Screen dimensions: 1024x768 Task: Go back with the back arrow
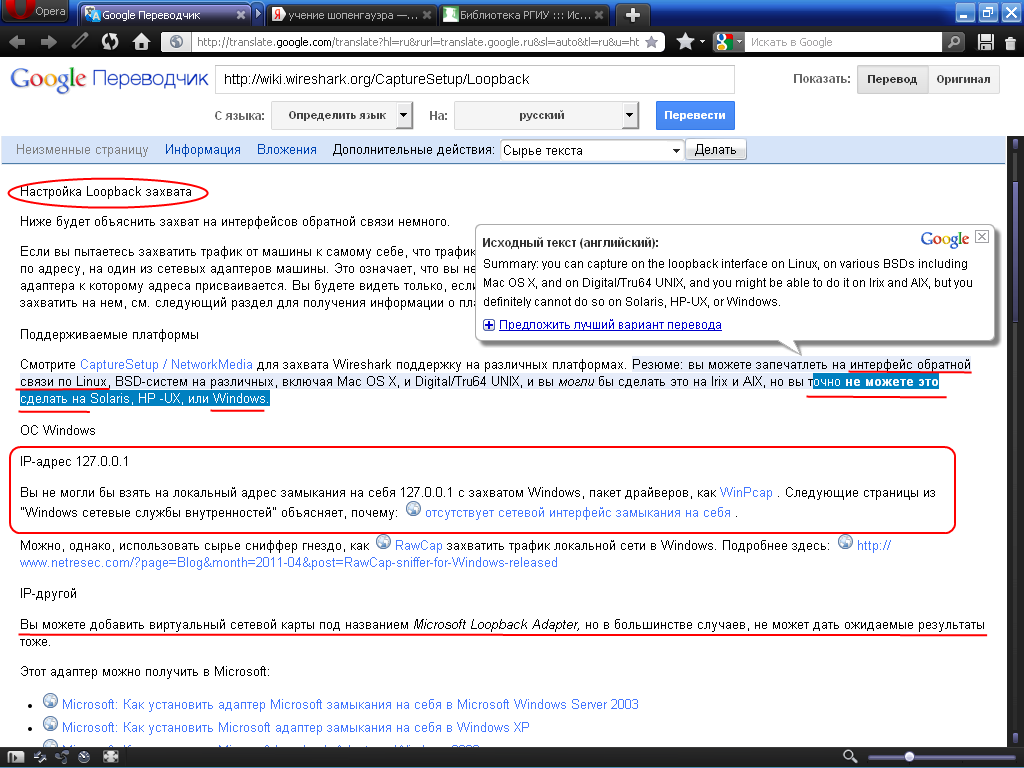tap(17, 42)
